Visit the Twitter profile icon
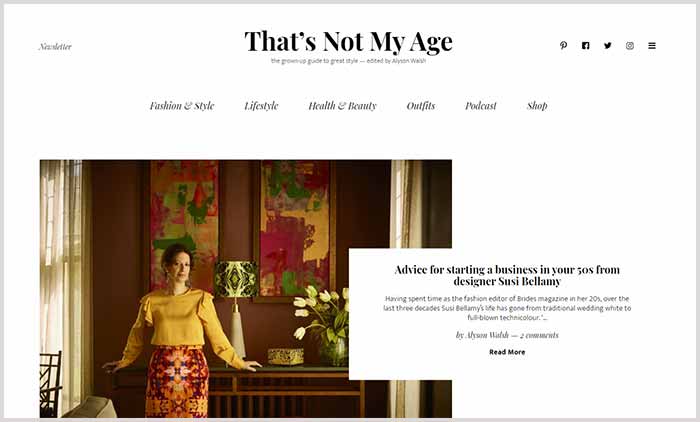 pyautogui.click(x=608, y=46)
